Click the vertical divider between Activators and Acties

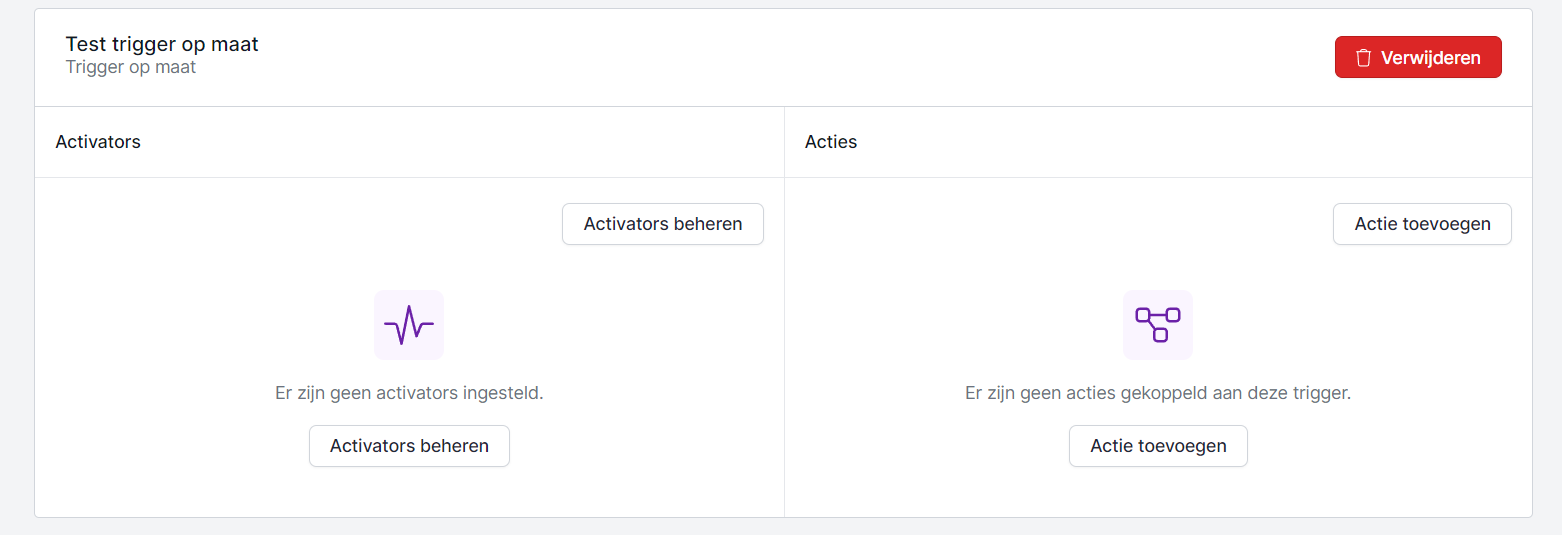(x=784, y=300)
